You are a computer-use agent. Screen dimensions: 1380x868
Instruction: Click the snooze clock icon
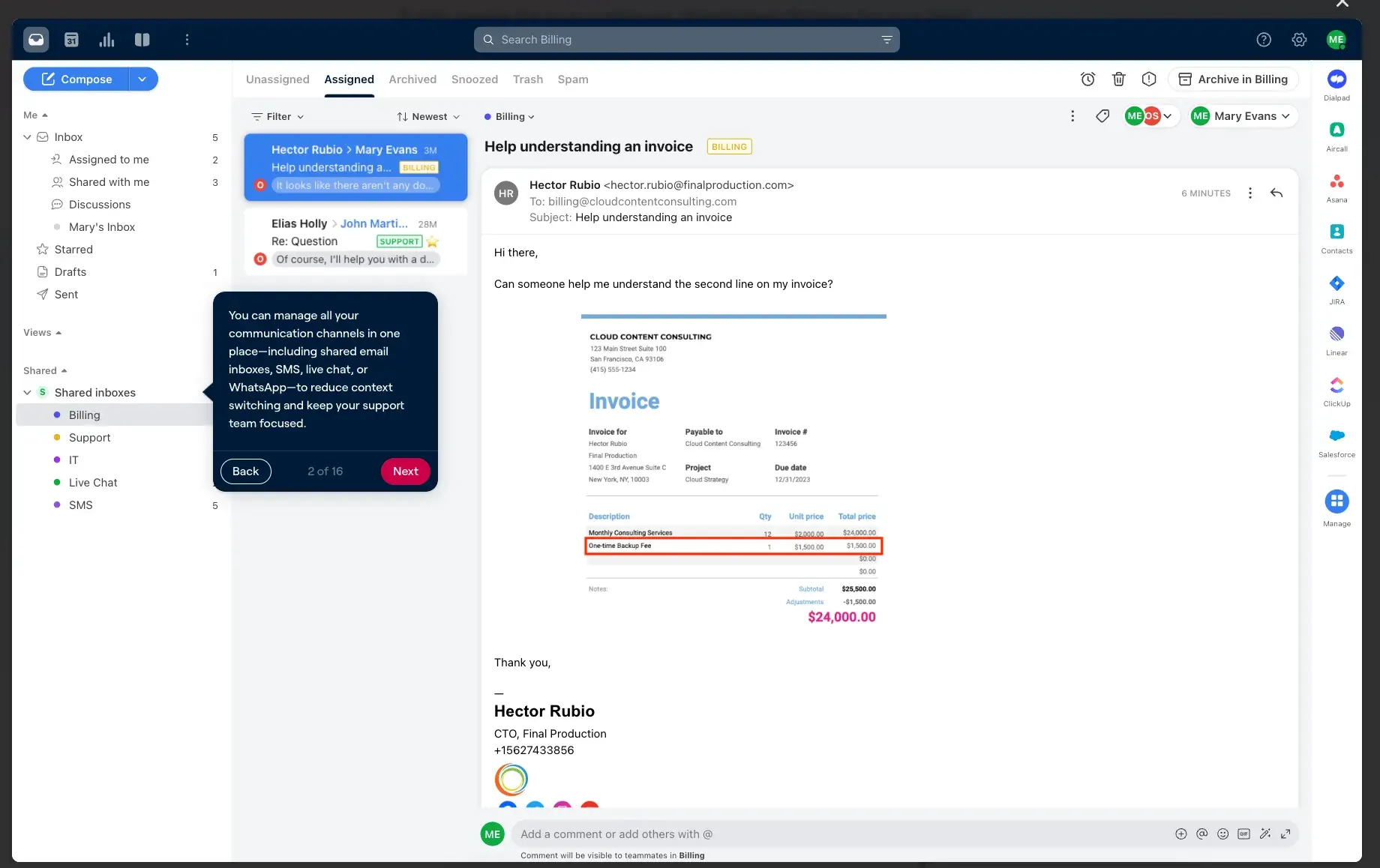[1087, 79]
